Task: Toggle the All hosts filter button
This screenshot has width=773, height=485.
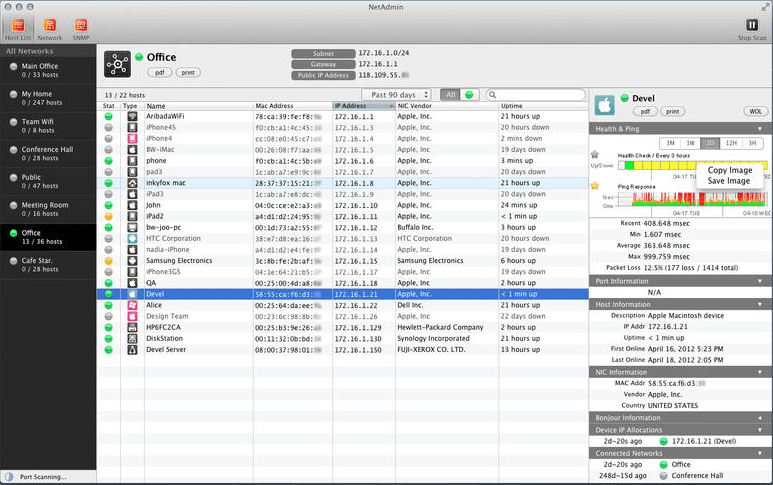Action: [450, 95]
